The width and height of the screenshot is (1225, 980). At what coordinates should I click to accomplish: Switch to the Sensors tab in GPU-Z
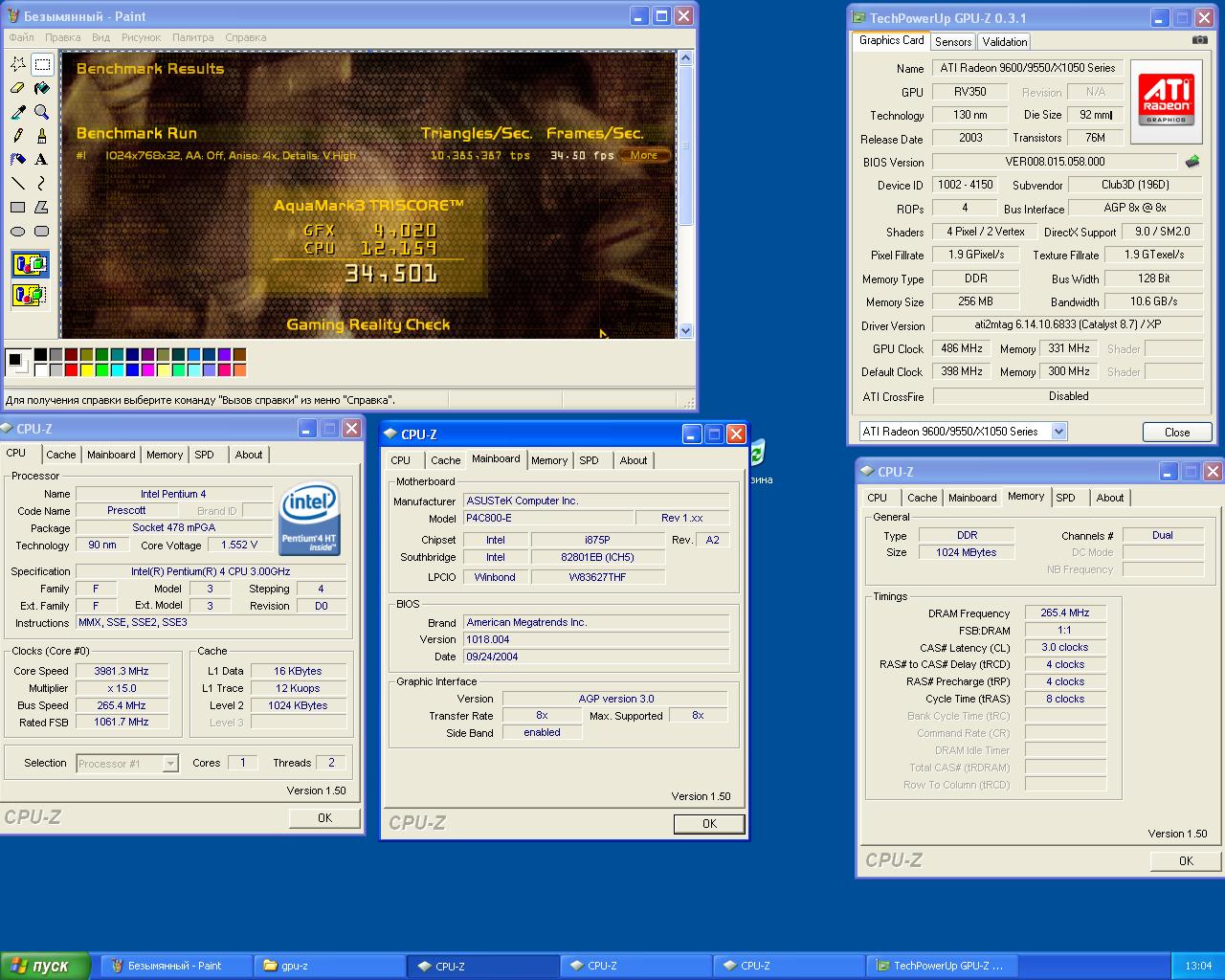[953, 41]
